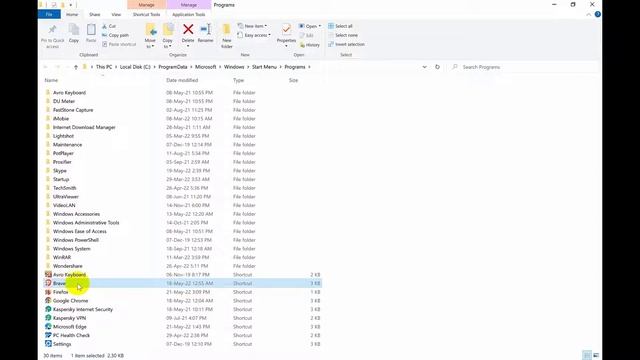Click the Up one level arrow
The image size is (640, 360).
click(76, 67)
